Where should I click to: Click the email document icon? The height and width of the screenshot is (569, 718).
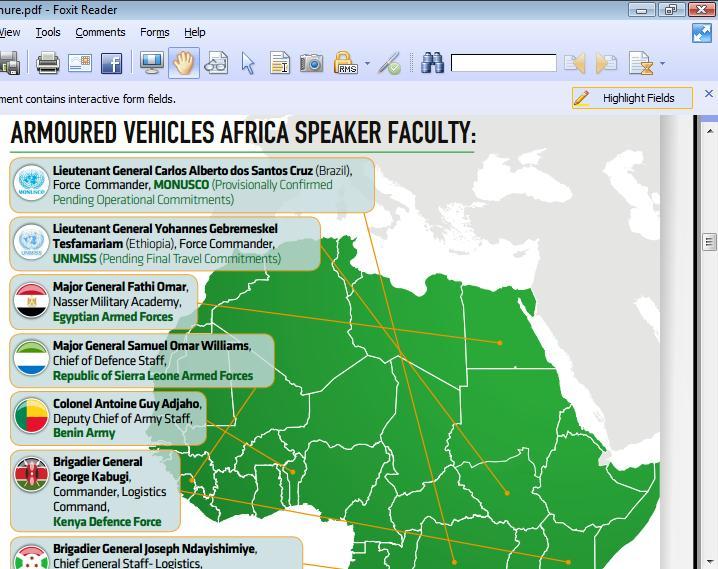(80, 63)
